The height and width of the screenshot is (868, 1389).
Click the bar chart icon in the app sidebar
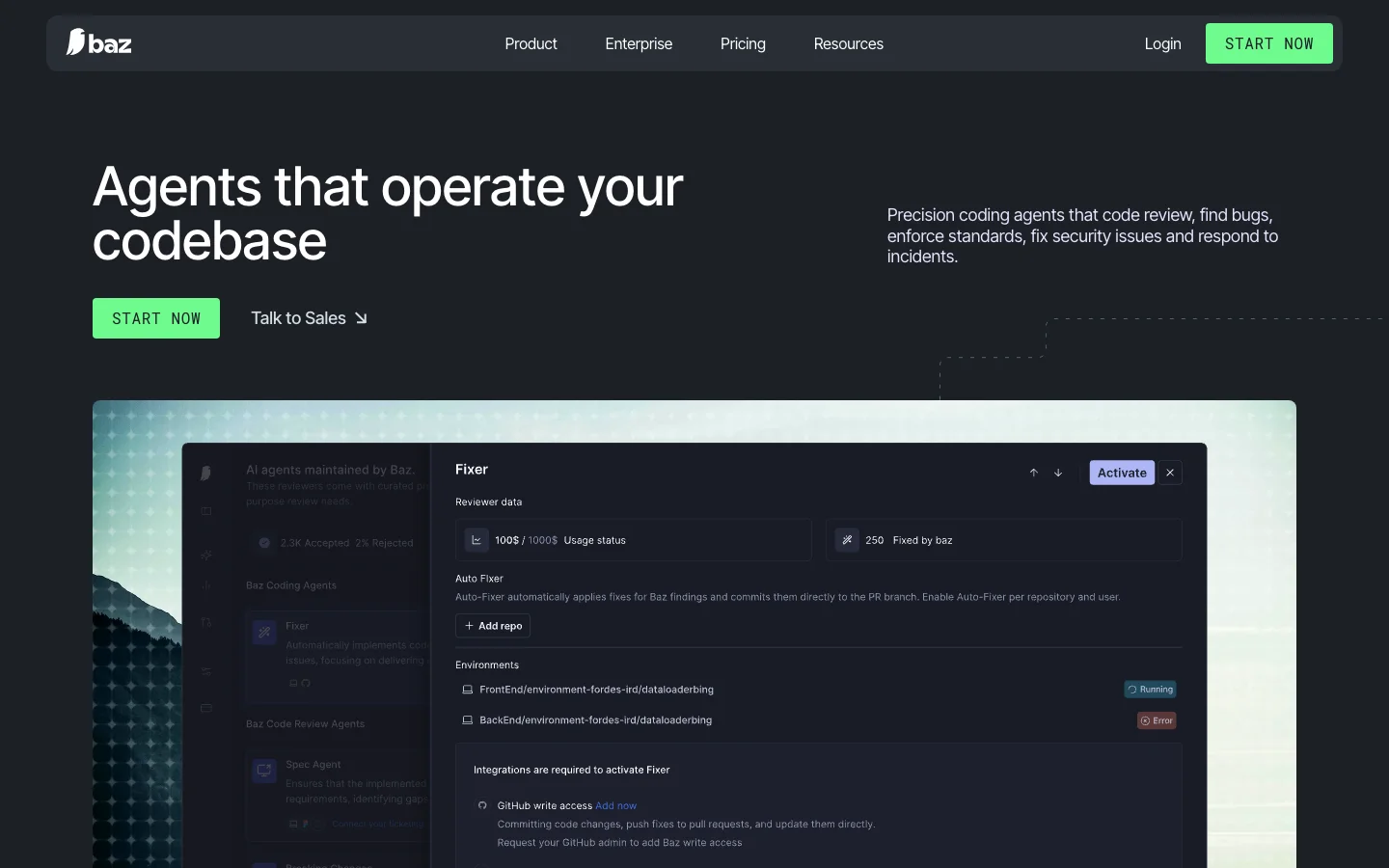pos(205,585)
